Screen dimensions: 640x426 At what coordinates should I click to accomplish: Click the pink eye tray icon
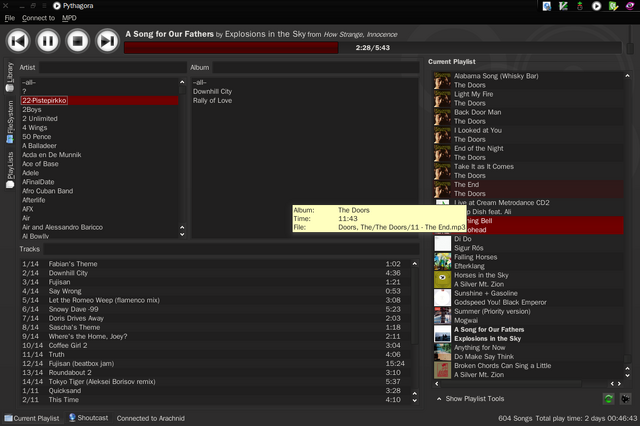[630, 6]
